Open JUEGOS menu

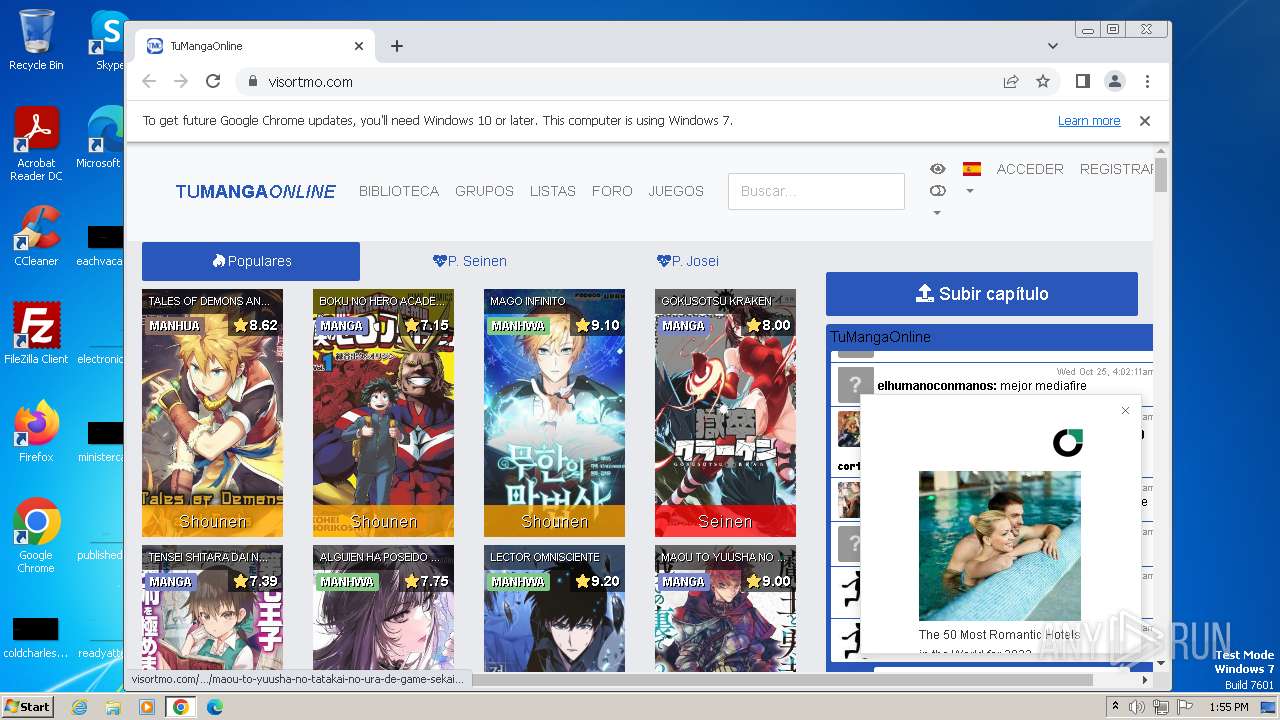pos(676,191)
